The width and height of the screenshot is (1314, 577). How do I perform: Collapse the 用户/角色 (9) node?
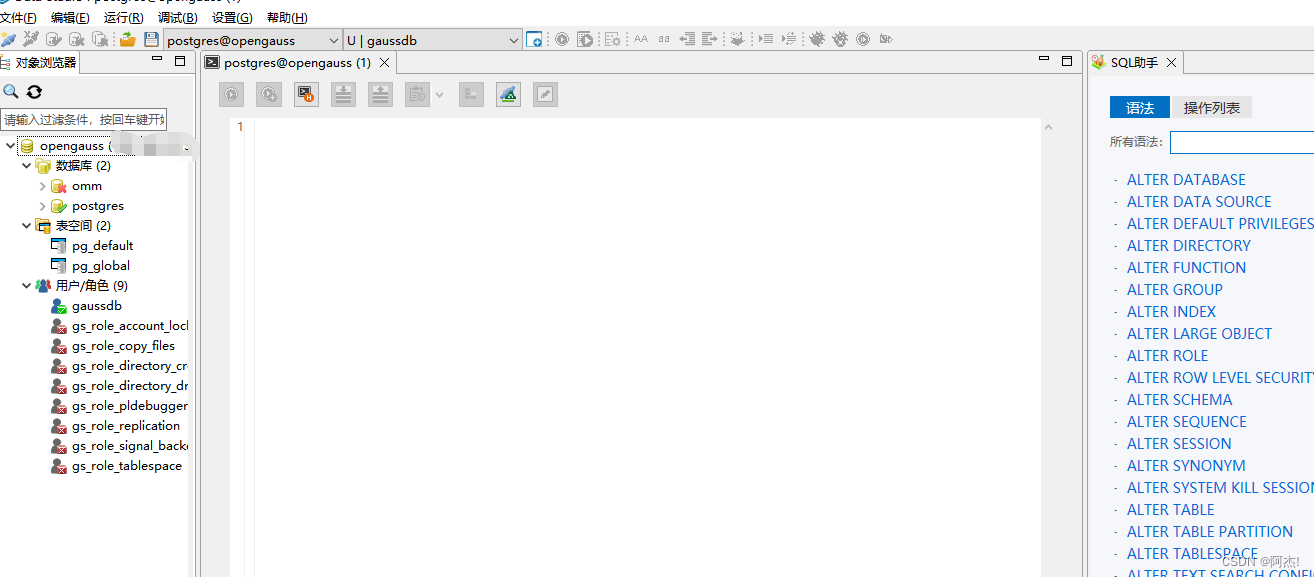pyautogui.click(x=27, y=286)
